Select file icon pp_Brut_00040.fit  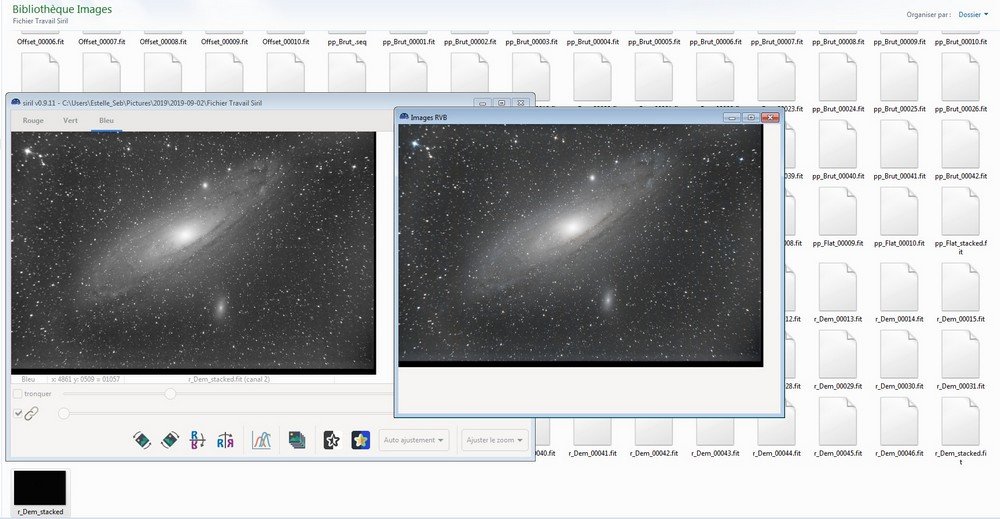838,144
